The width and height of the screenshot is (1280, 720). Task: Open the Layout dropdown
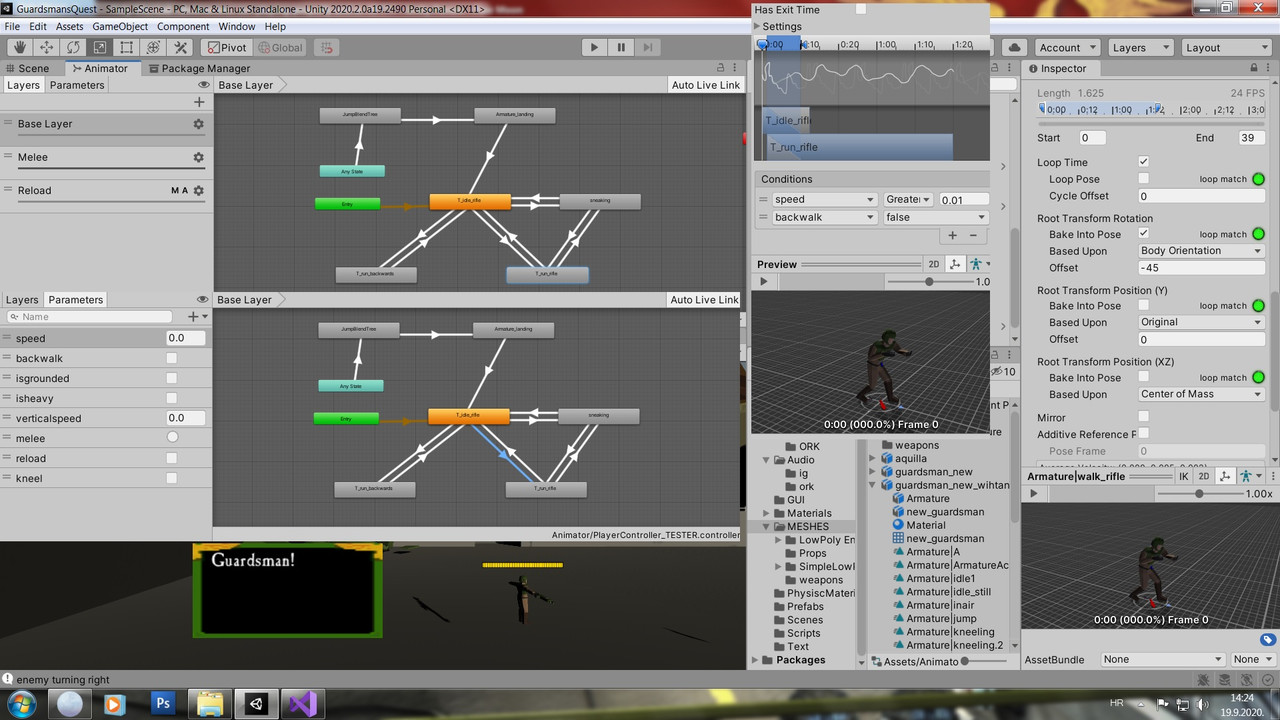pos(1224,47)
